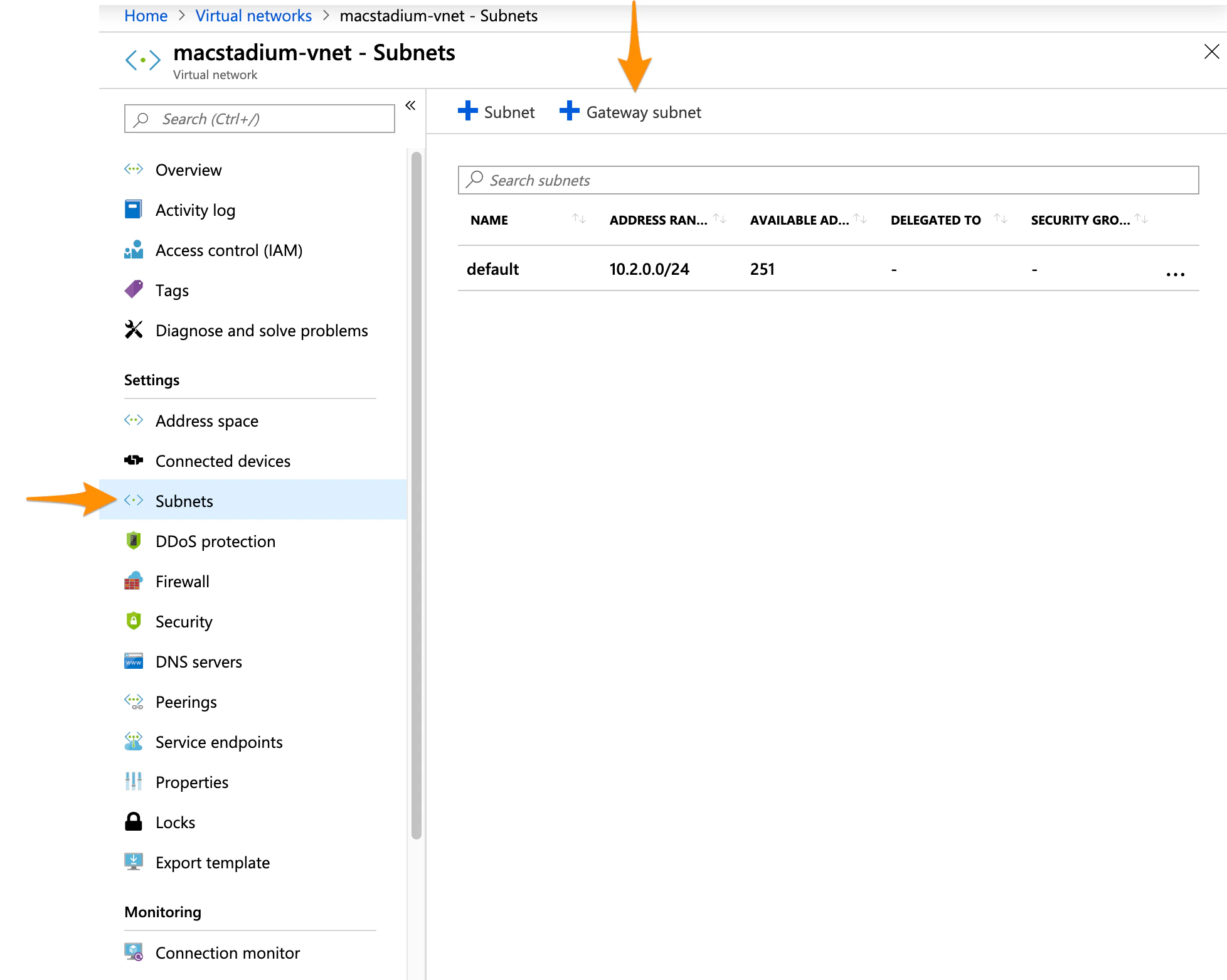This screenshot has width=1227, height=980.
Task: Toggle sort on DELEGATED TO column
Action: point(1001,219)
